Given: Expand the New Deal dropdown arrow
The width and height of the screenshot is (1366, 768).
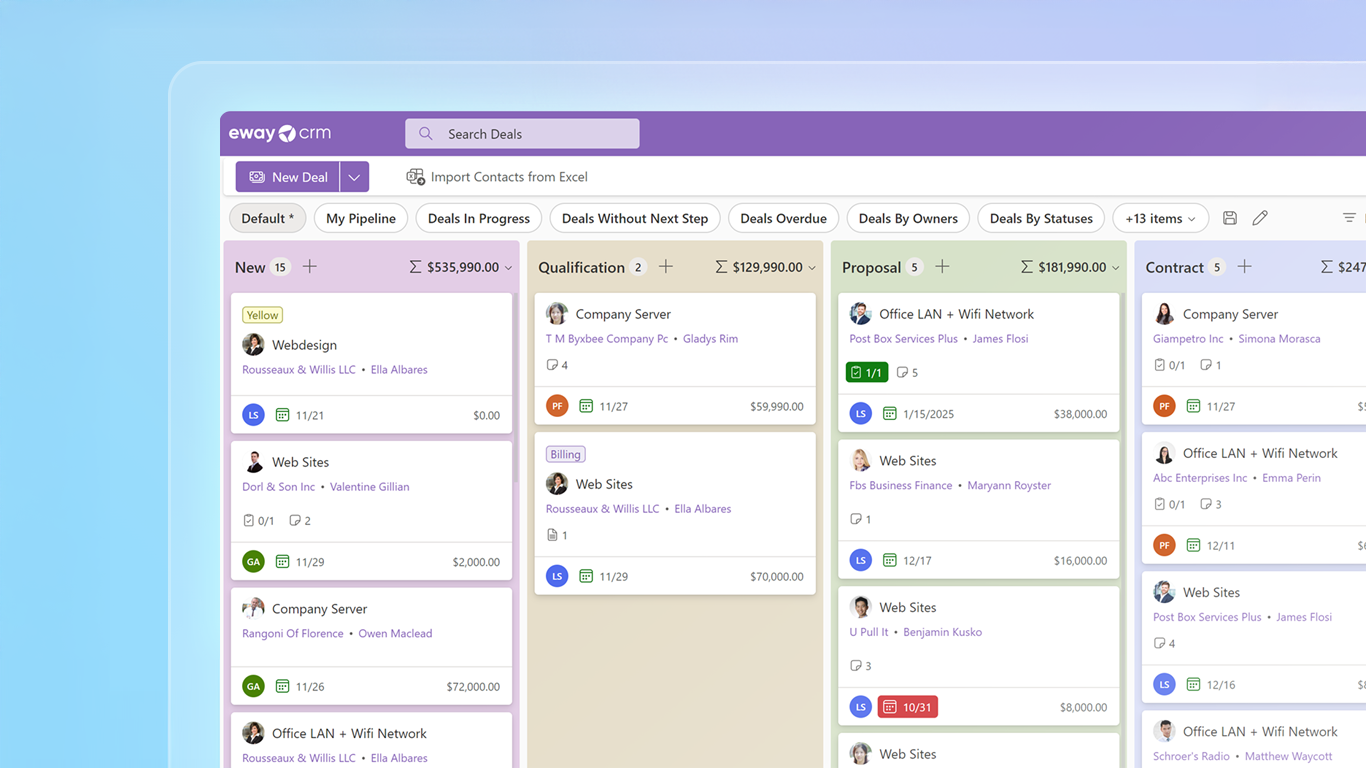Looking at the screenshot, I should coord(353,176).
